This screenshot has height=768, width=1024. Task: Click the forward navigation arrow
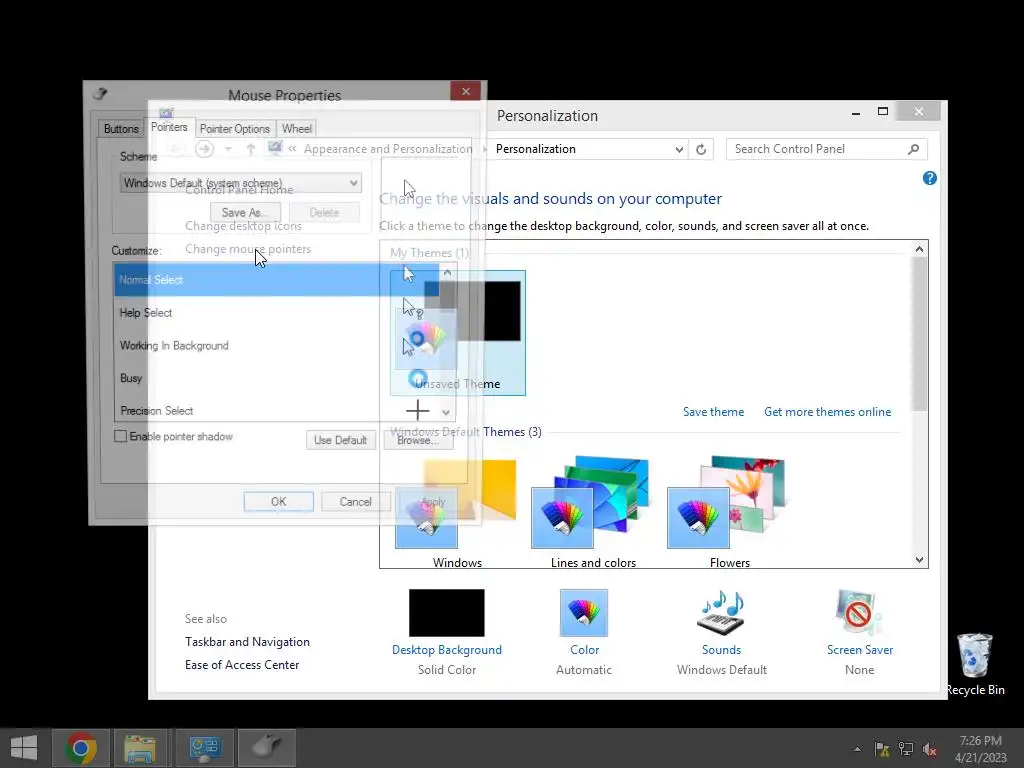click(204, 149)
